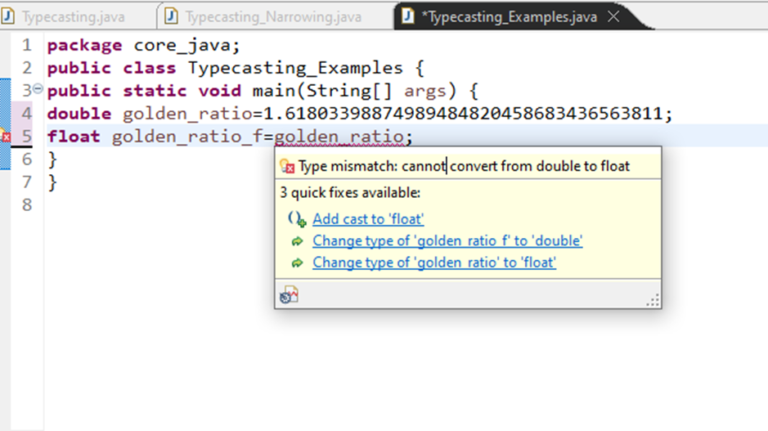Image resolution: width=768 pixels, height=431 pixels.
Task: Click the Java file icon on Typecasting_Narrowing.java tab
Action: pos(171,16)
